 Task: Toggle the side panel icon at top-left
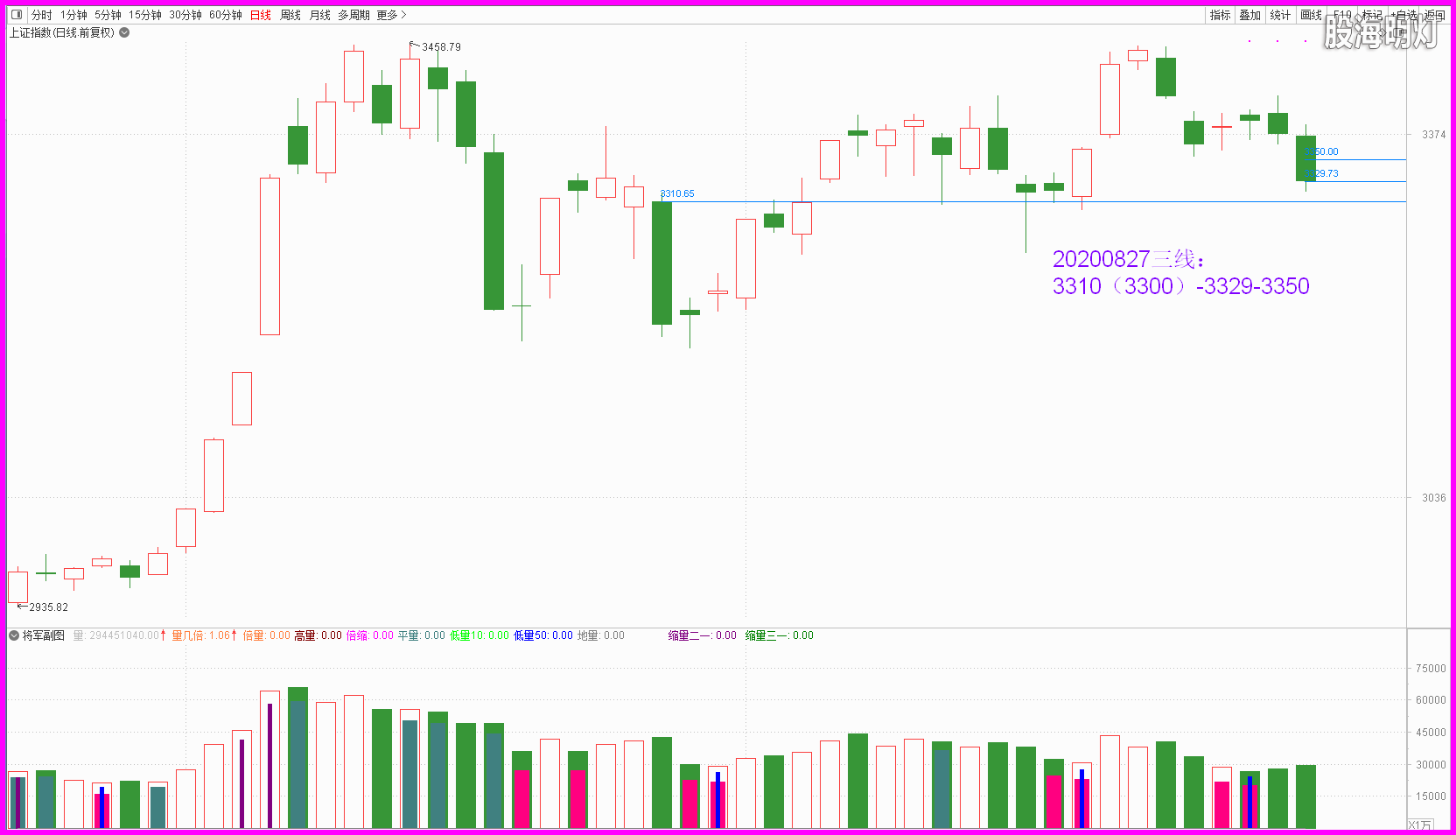(x=17, y=15)
